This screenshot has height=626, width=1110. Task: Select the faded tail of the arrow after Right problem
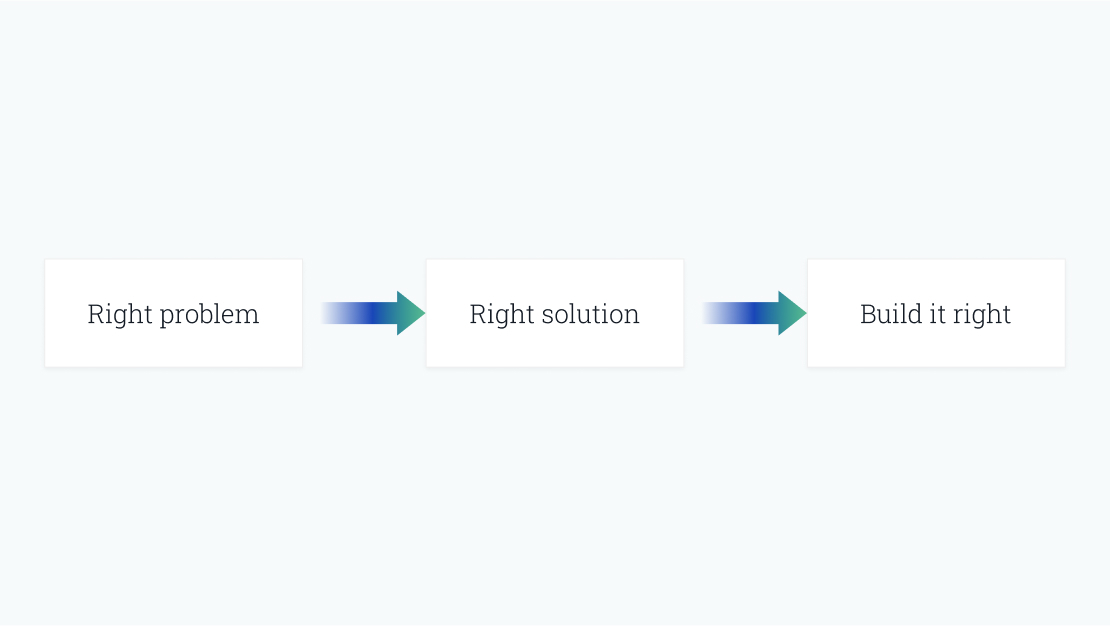click(x=336, y=313)
